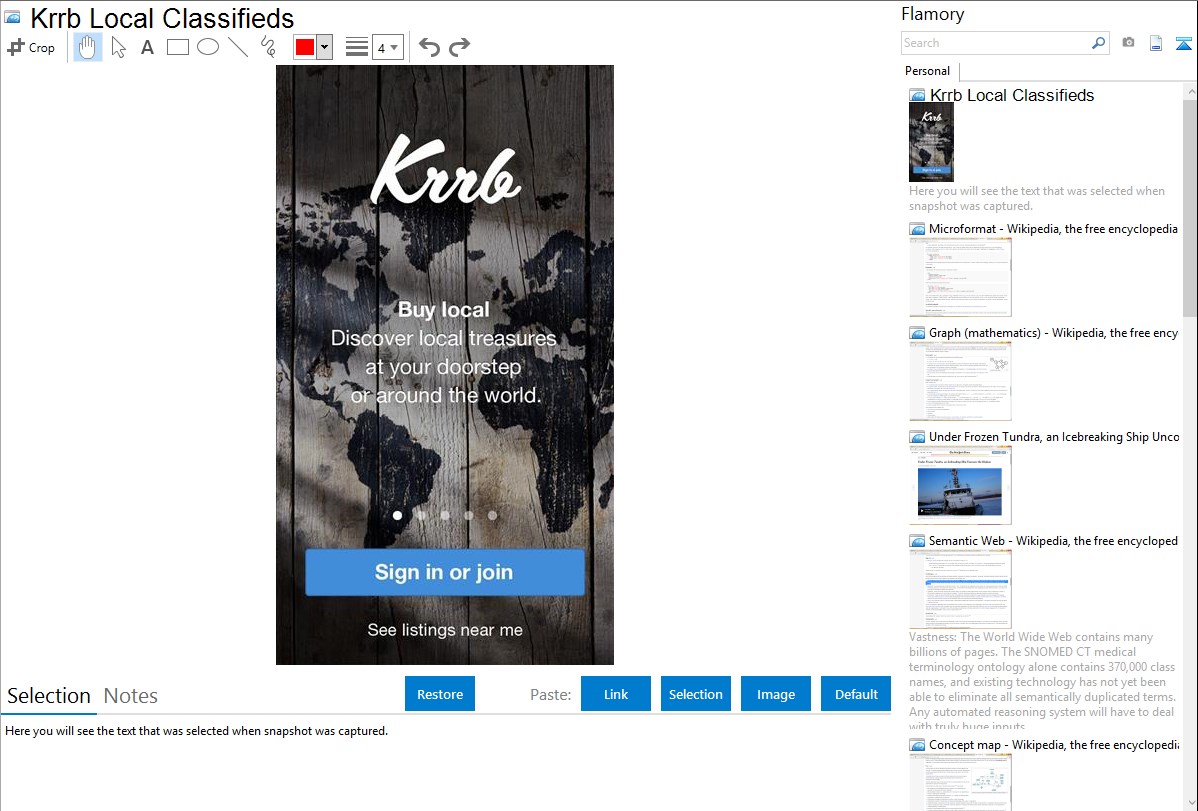Click snapshot icon beside Semantic Web title

[x=918, y=541]
